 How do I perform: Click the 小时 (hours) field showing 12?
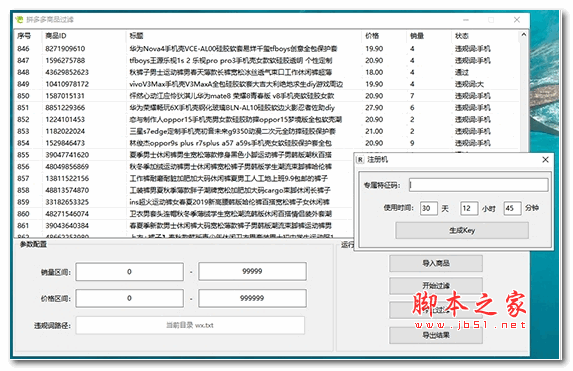(469, 208)
